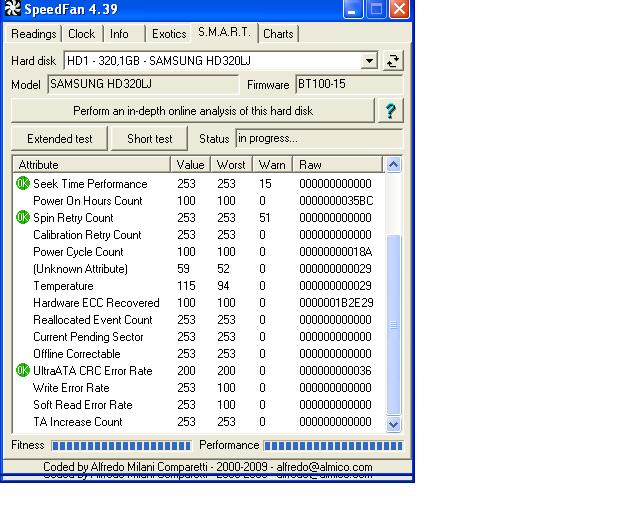
Task: Click OK icon beside UltraATA CRC Error Rate
Action: click(x=23, y=370)
